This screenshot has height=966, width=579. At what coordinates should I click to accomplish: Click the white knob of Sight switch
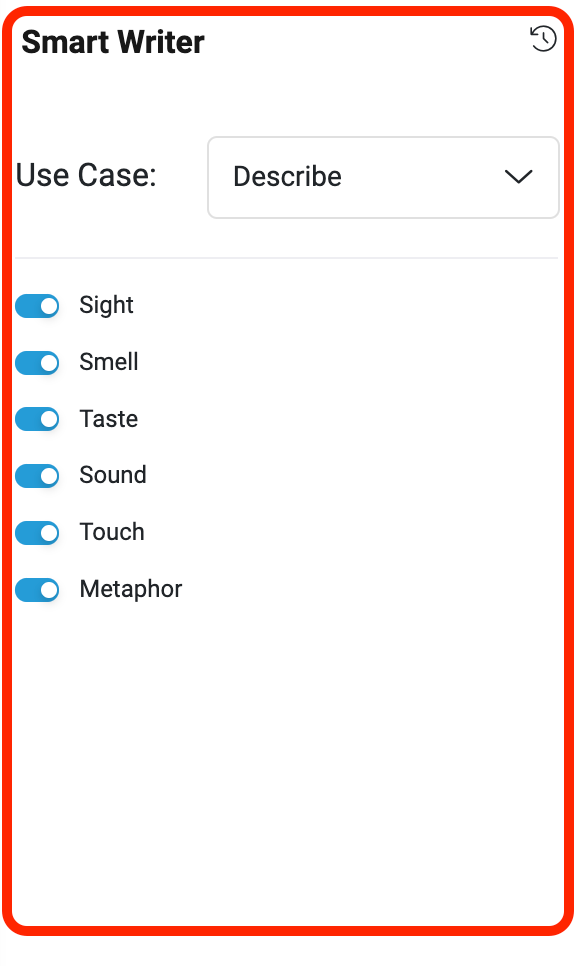(49, 306)
